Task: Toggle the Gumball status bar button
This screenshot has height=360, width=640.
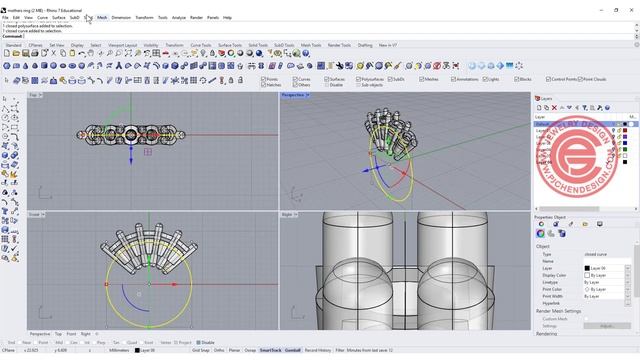Action: 292,350
